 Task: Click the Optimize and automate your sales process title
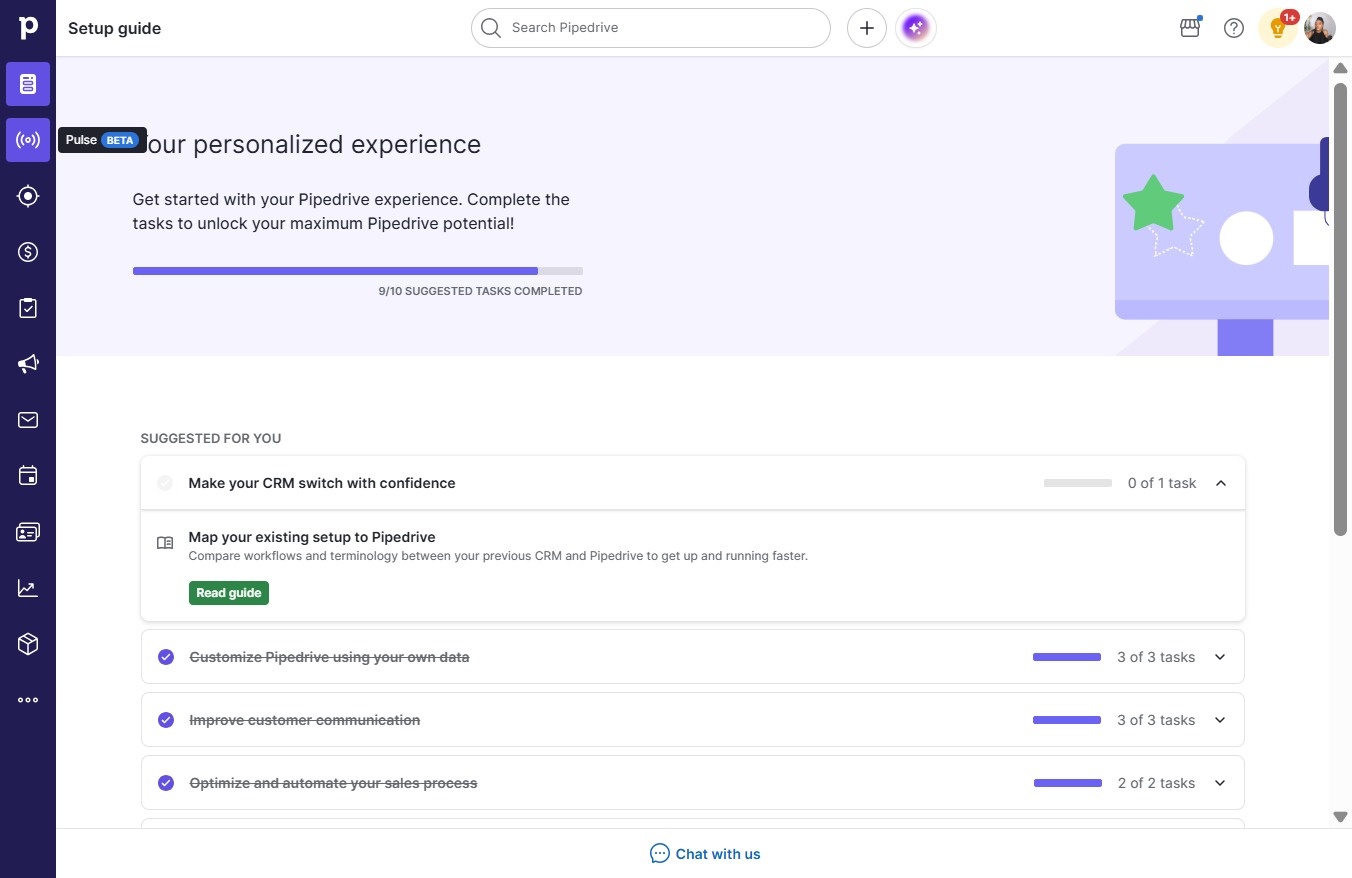point(333,783)
